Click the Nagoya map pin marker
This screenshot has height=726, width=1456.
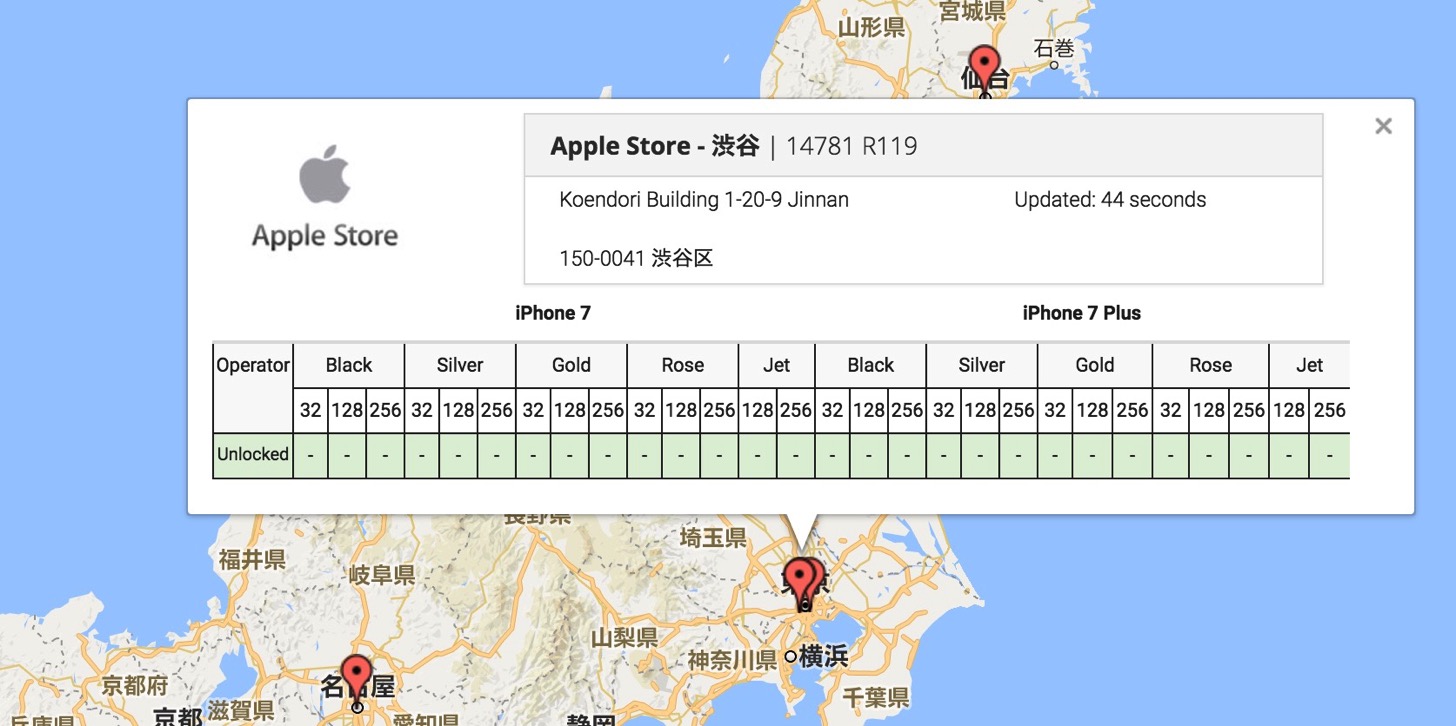point(356,680)
